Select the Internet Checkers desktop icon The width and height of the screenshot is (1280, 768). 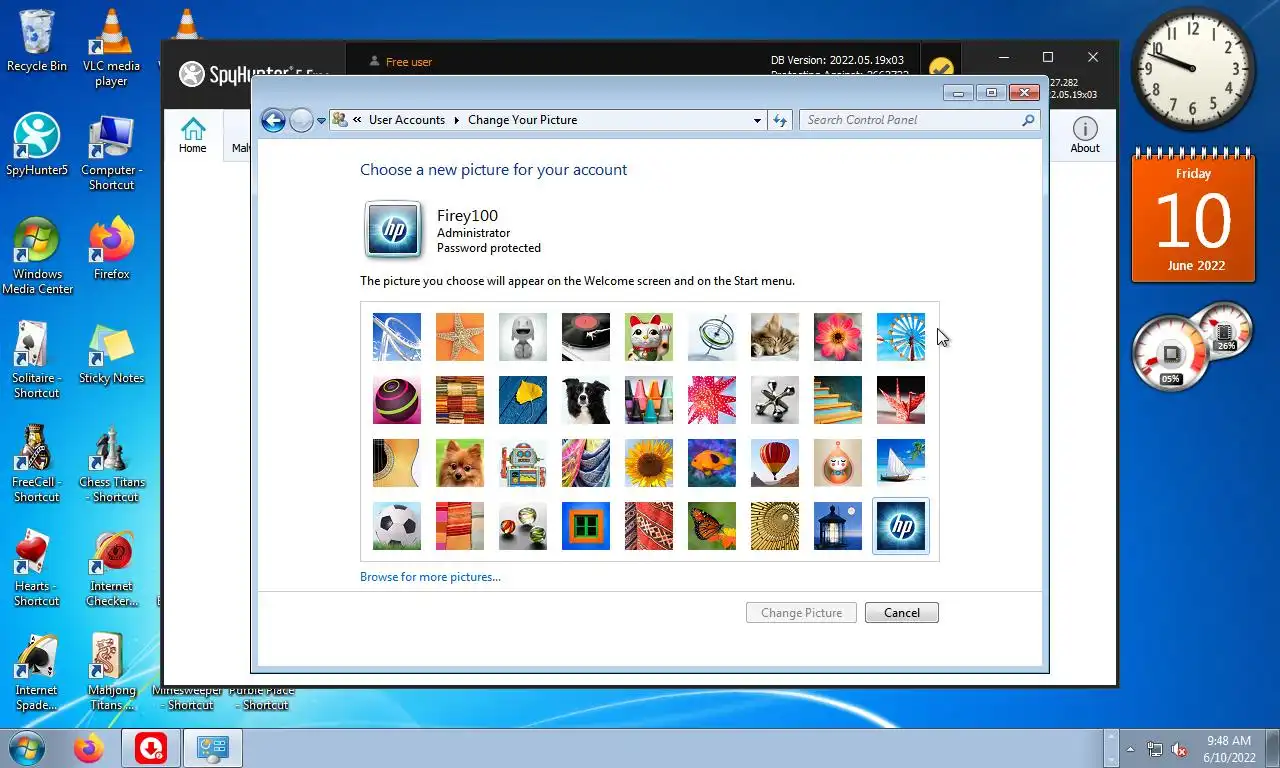tap(111, 568)
